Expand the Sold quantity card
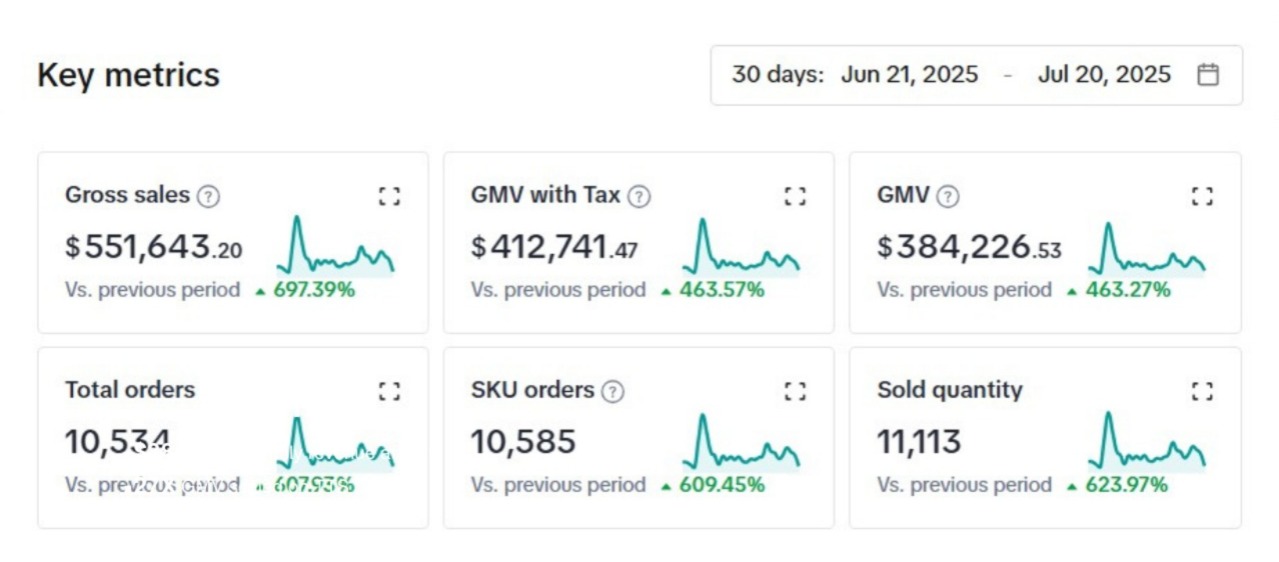 [1202, 391]
